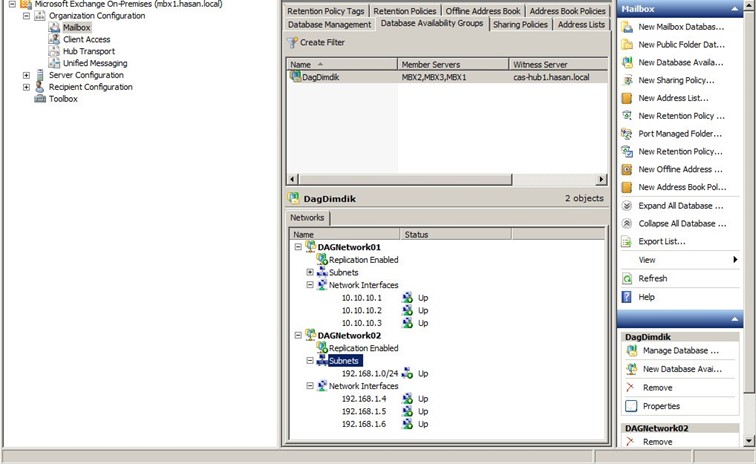Collapse the Organization Configuration node
The width and height of the screenshot is (756, 464).
(27, 15)
